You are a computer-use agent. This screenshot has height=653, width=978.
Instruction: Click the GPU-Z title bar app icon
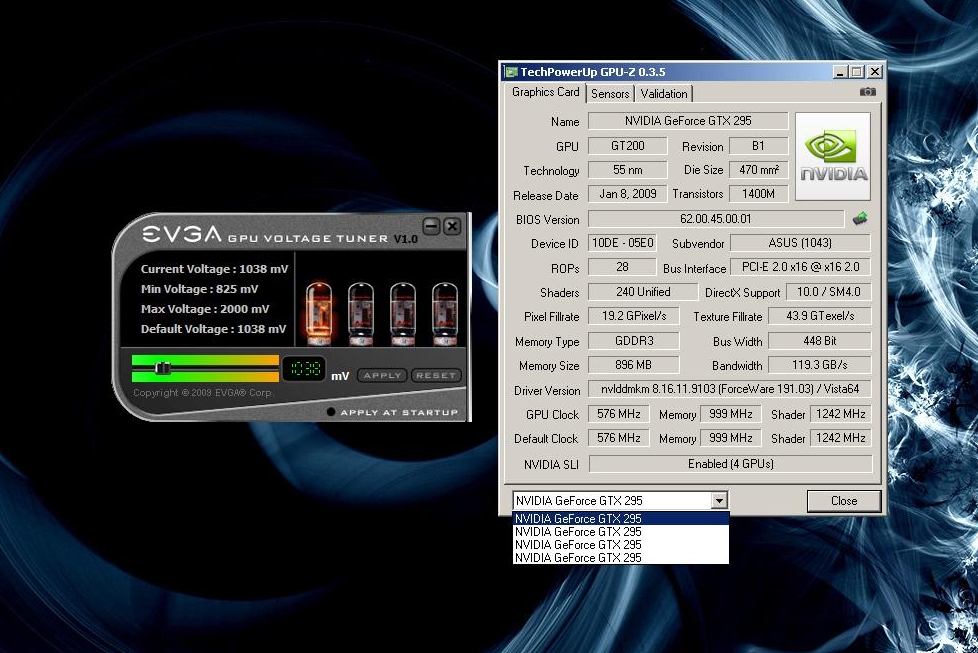coord(511,72)
